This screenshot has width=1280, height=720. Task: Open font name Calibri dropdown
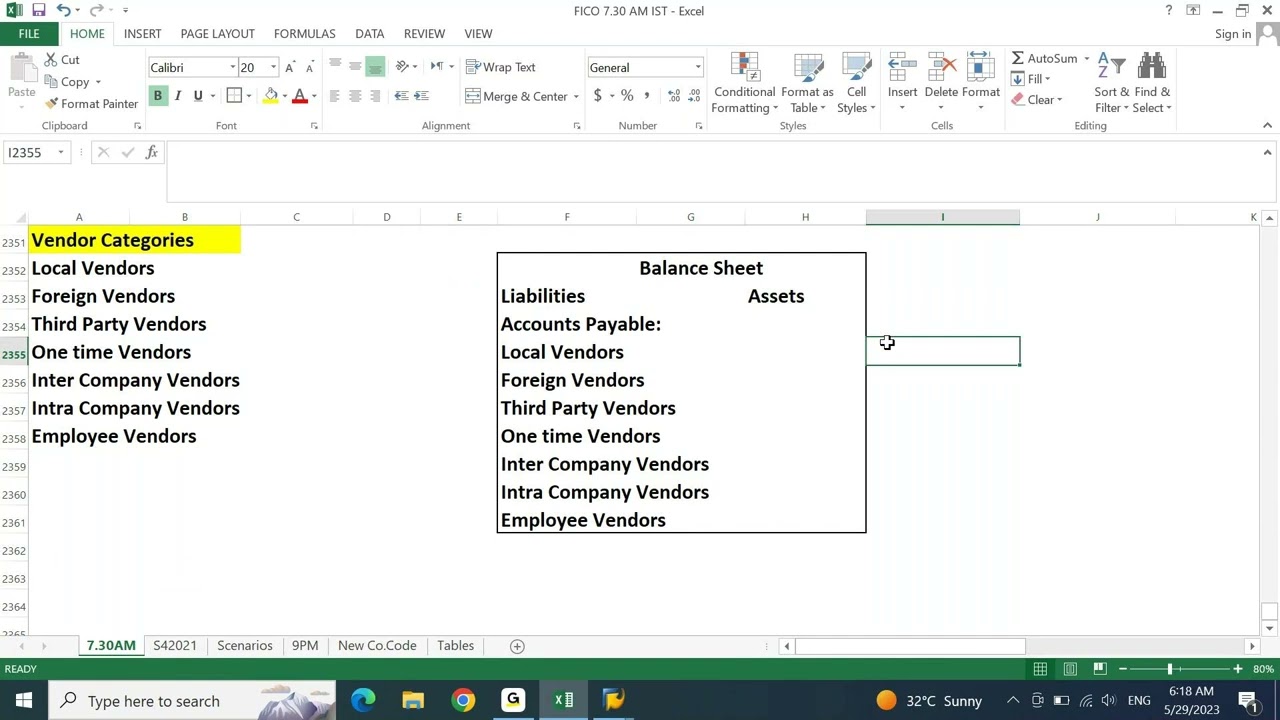232,67
